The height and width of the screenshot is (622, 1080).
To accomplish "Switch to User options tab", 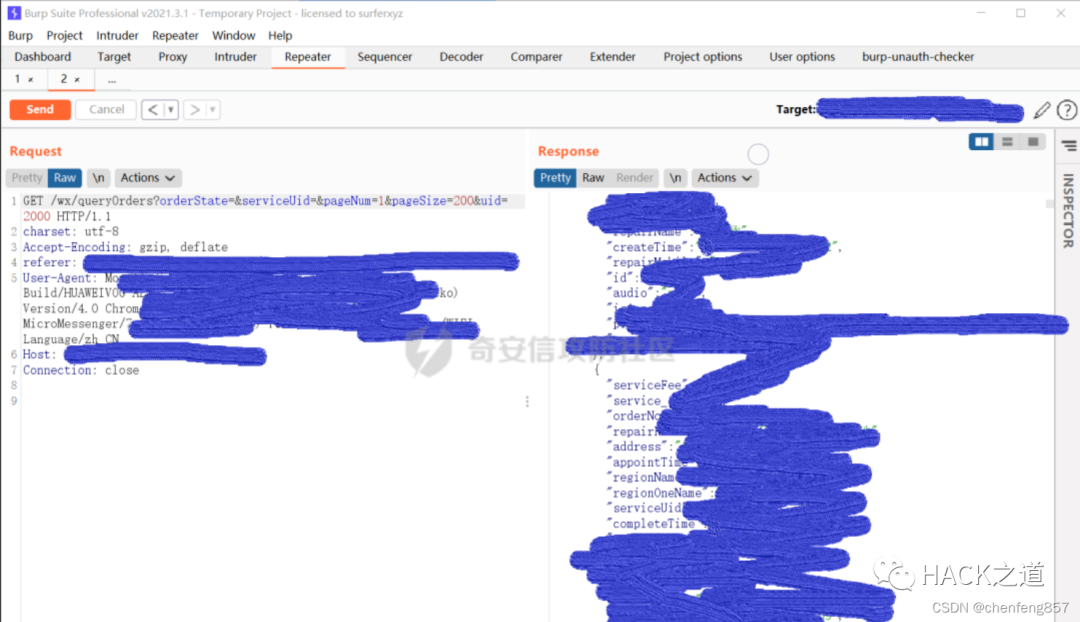I will click(802, 57).
